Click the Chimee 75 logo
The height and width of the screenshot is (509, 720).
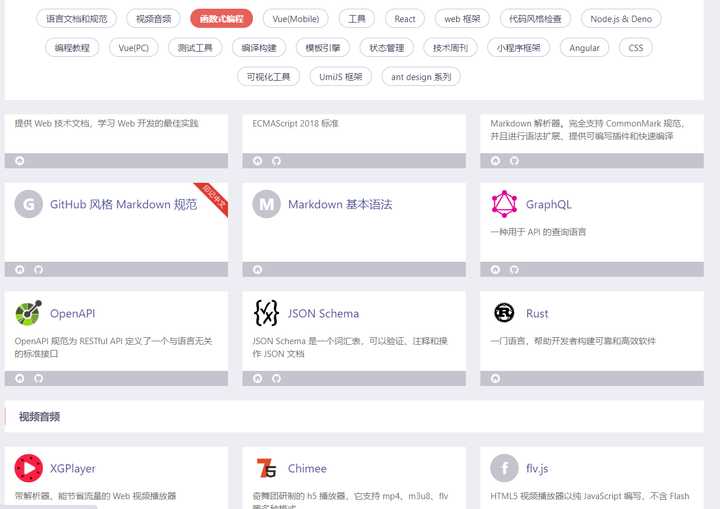coord(266,468)
